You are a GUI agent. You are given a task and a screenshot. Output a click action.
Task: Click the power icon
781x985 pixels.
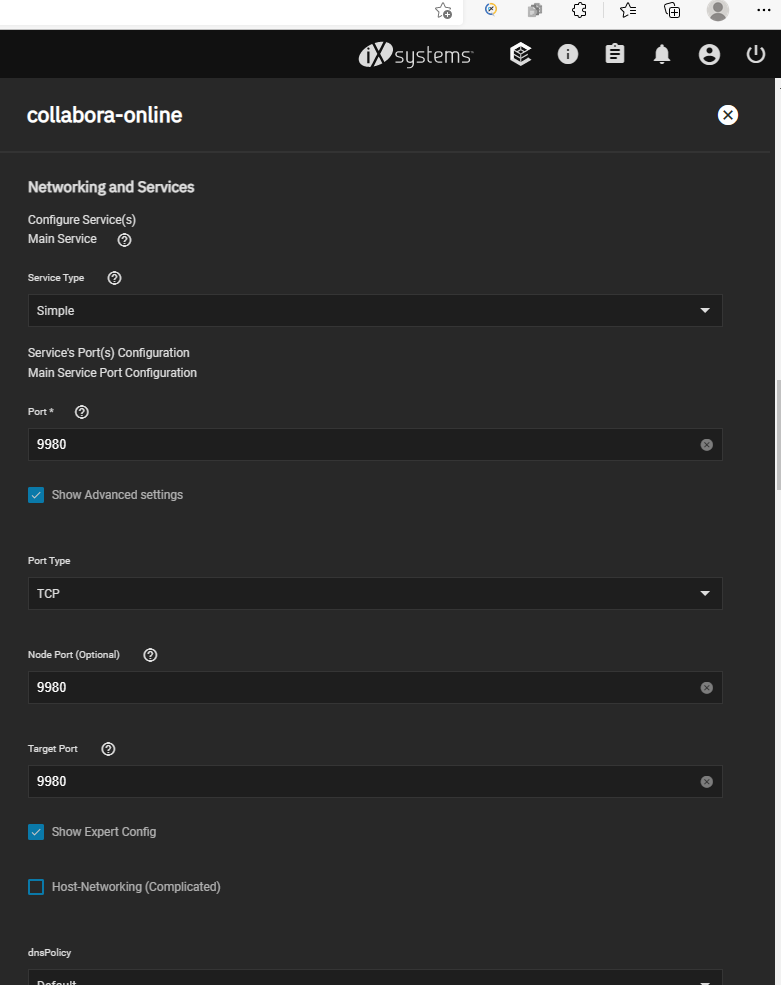[755, 54]
